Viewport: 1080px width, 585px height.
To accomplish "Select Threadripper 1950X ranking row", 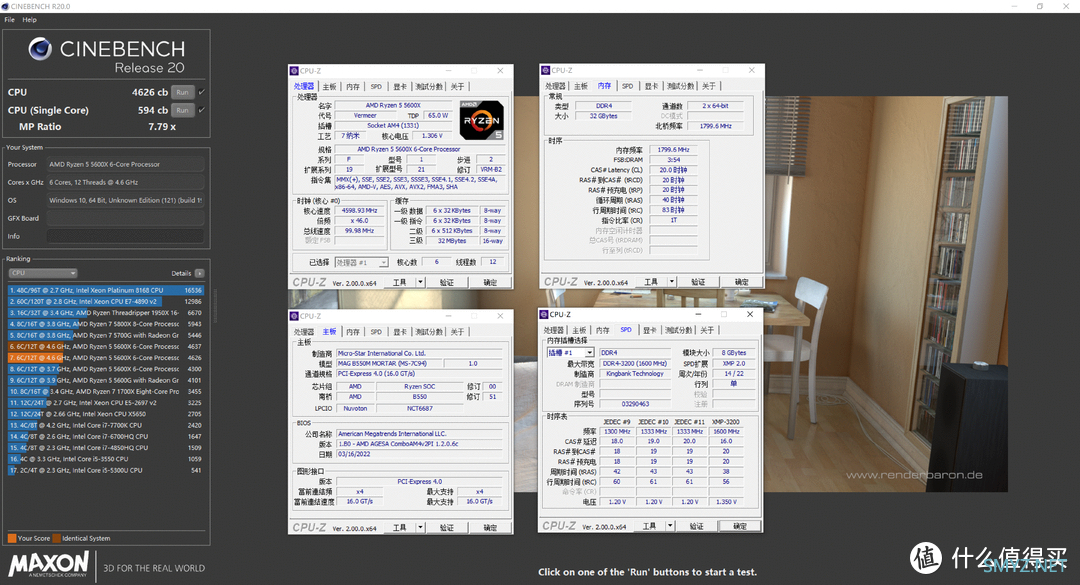I will coord(105,312).
